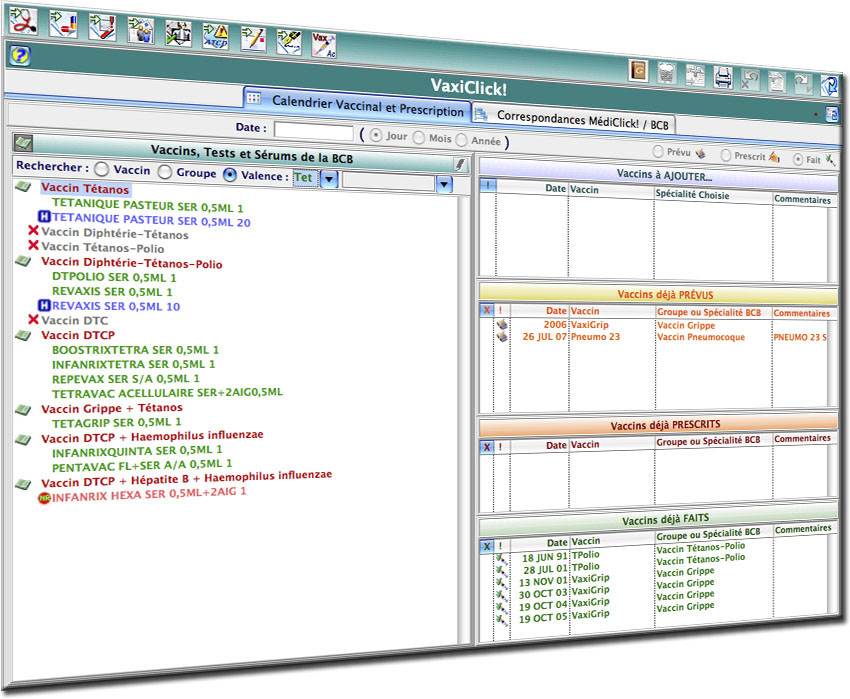Select BOOSTRIXTETRA SER 0,5ML 1 in the list

136,350
